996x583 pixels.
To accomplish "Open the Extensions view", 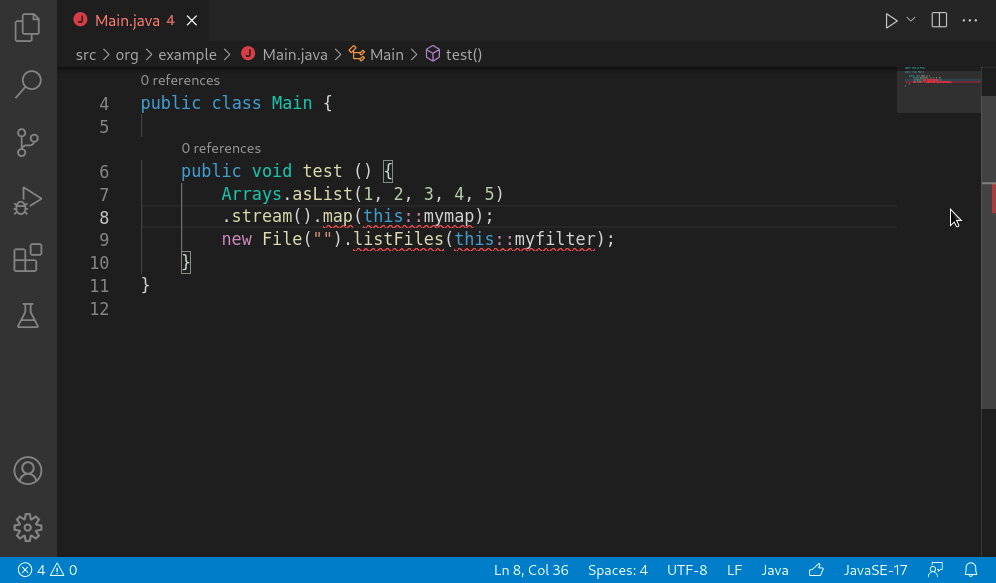I will click(28, 259).
